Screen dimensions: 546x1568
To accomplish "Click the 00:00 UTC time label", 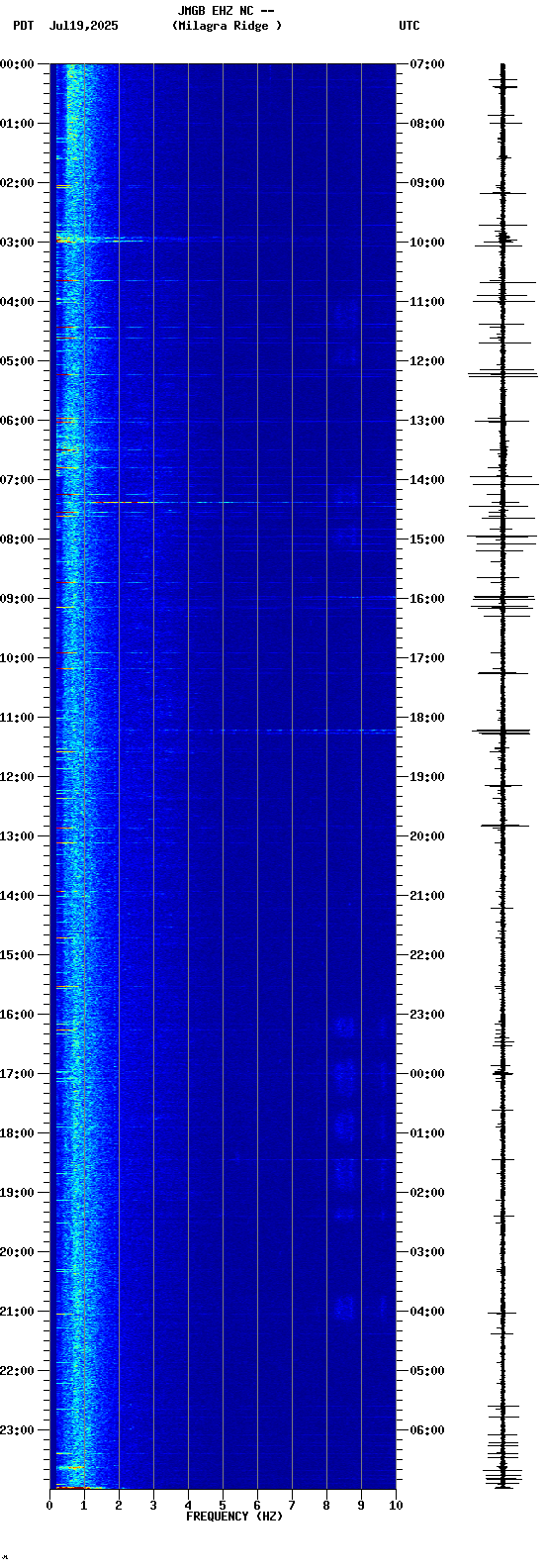I will 426,1074.
